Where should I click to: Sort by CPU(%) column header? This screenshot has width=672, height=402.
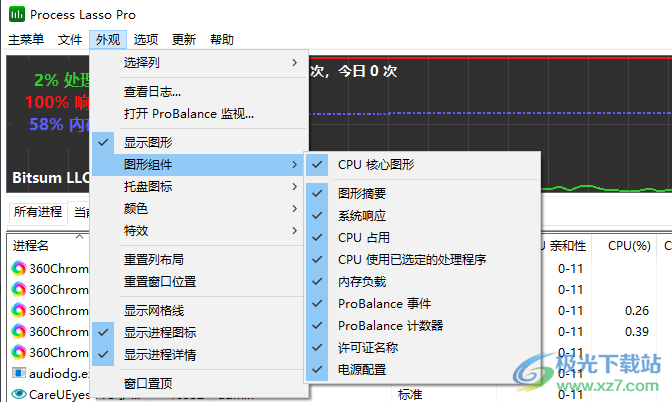(629, 246)
